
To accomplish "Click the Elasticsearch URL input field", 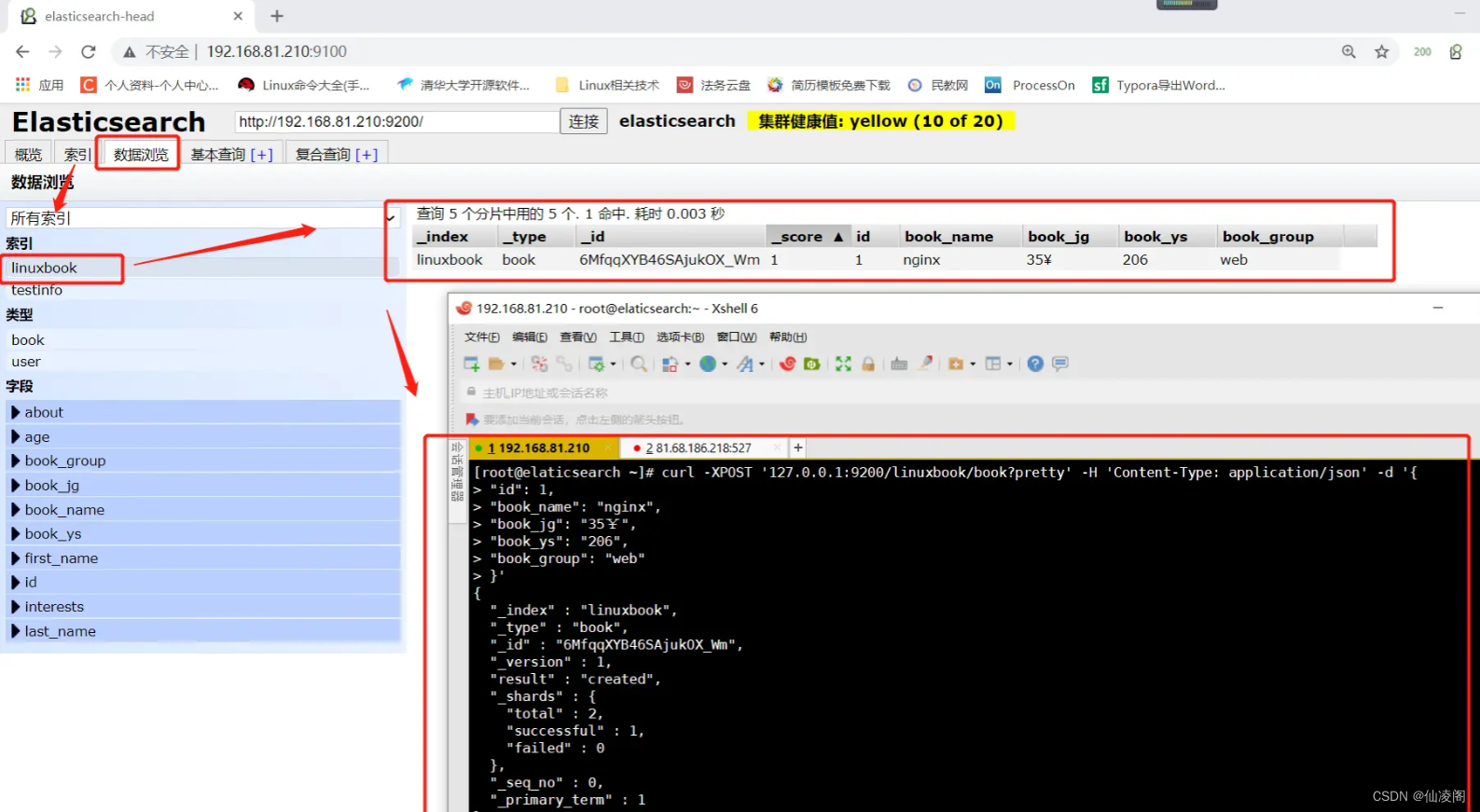I will click(x=396, y=121).
